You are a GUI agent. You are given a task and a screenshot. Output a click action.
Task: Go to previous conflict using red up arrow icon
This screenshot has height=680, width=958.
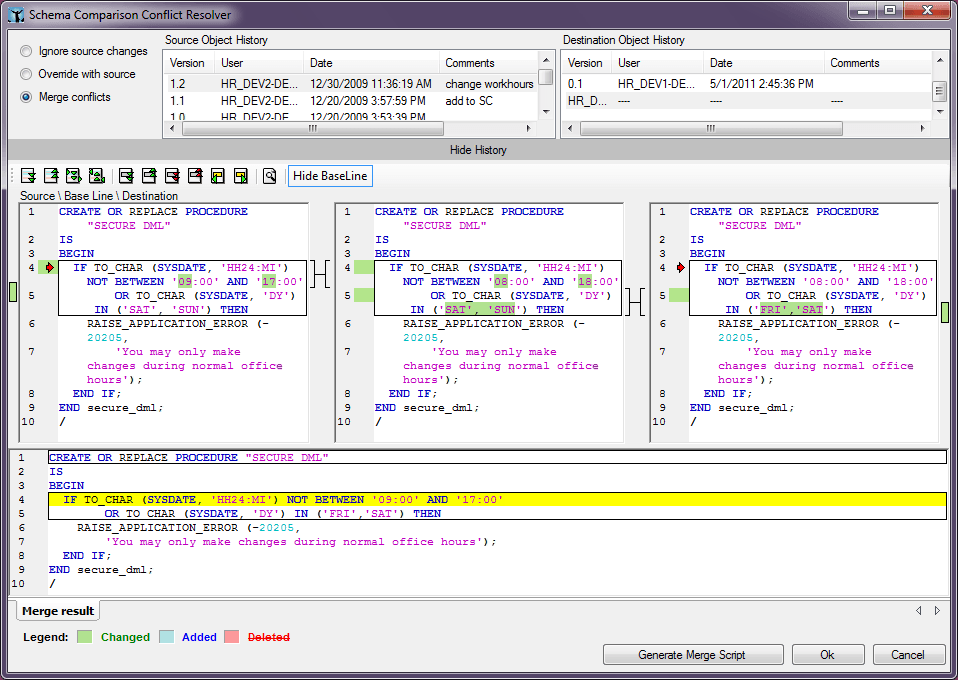pos(195,176)
